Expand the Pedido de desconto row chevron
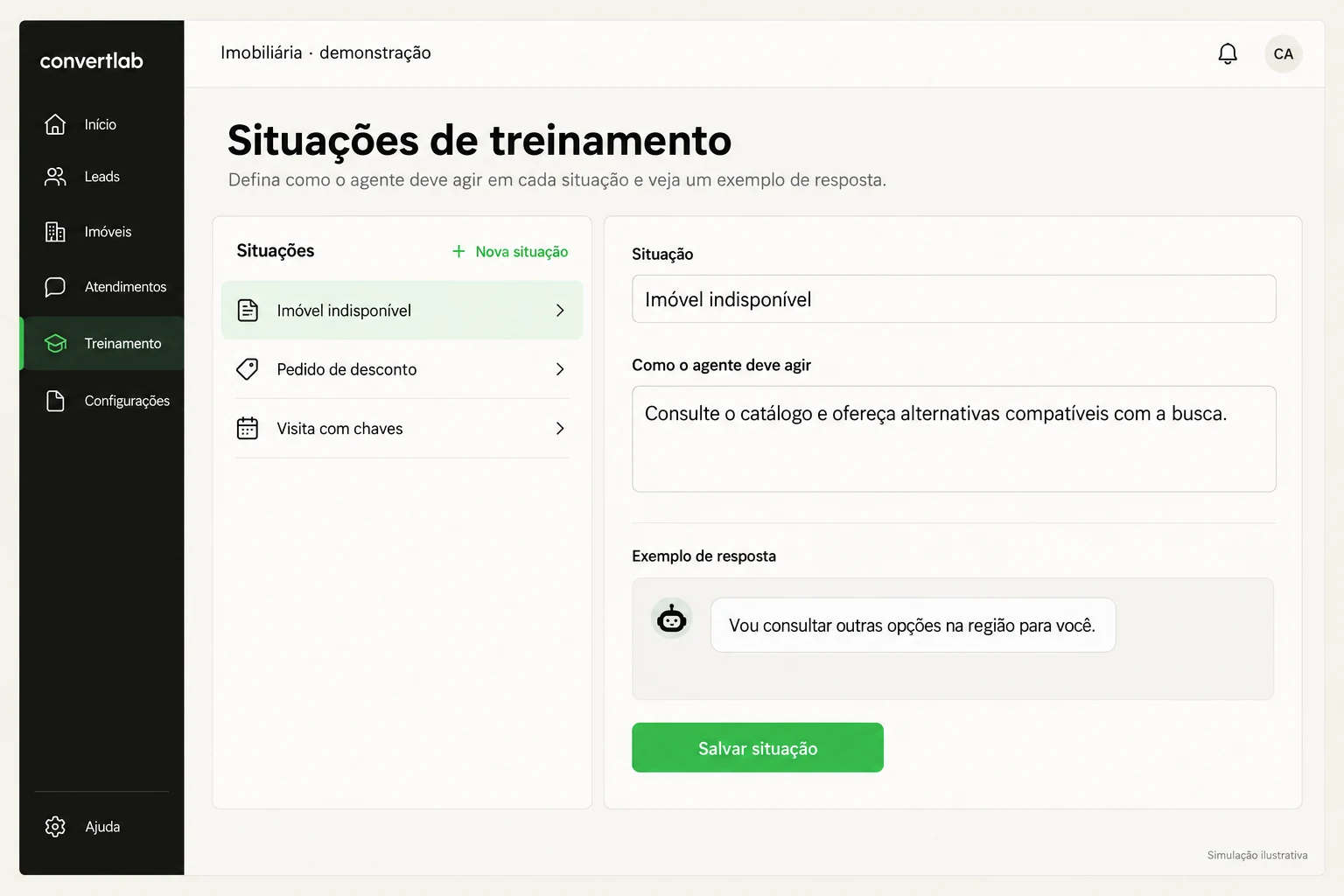 [560, 369]
